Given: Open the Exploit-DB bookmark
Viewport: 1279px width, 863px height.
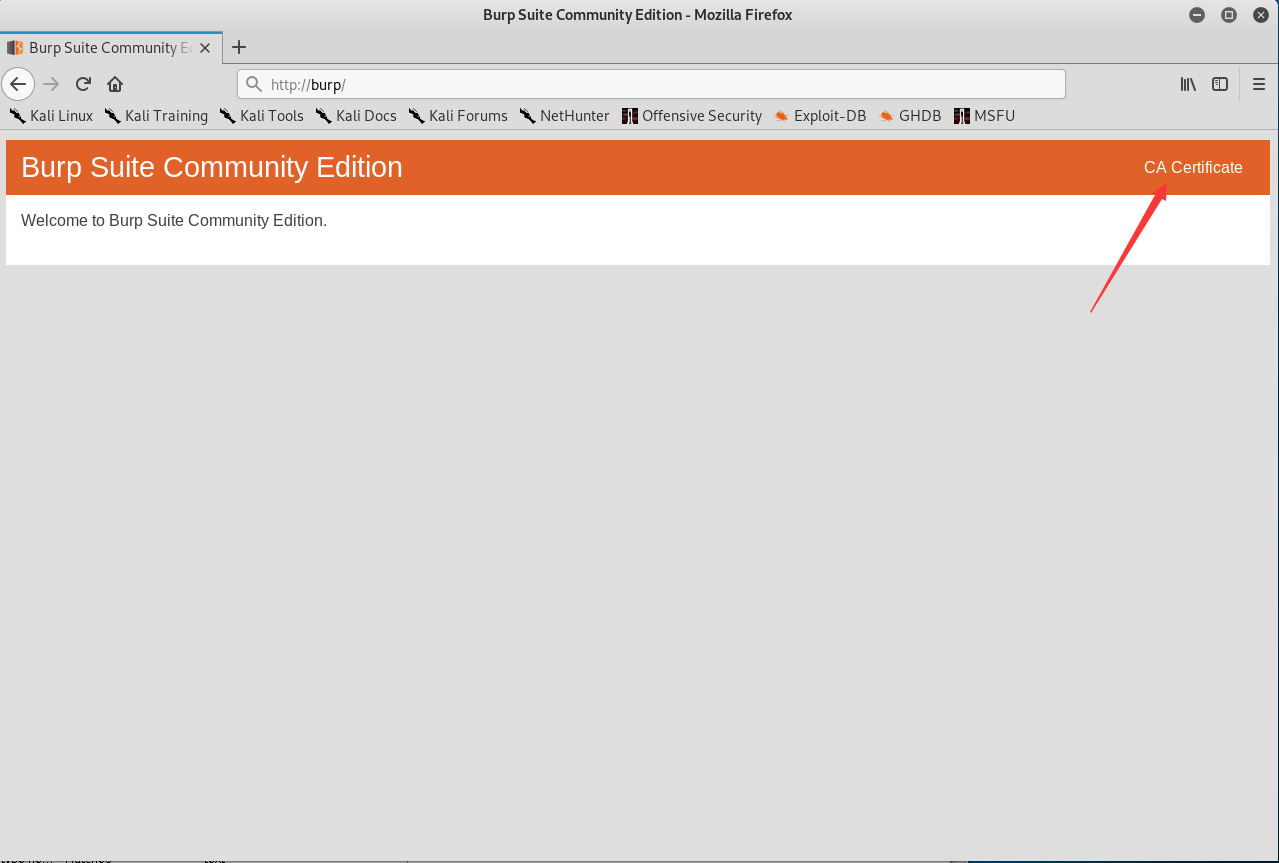Looking at the screenshot, I should point(820,116).
